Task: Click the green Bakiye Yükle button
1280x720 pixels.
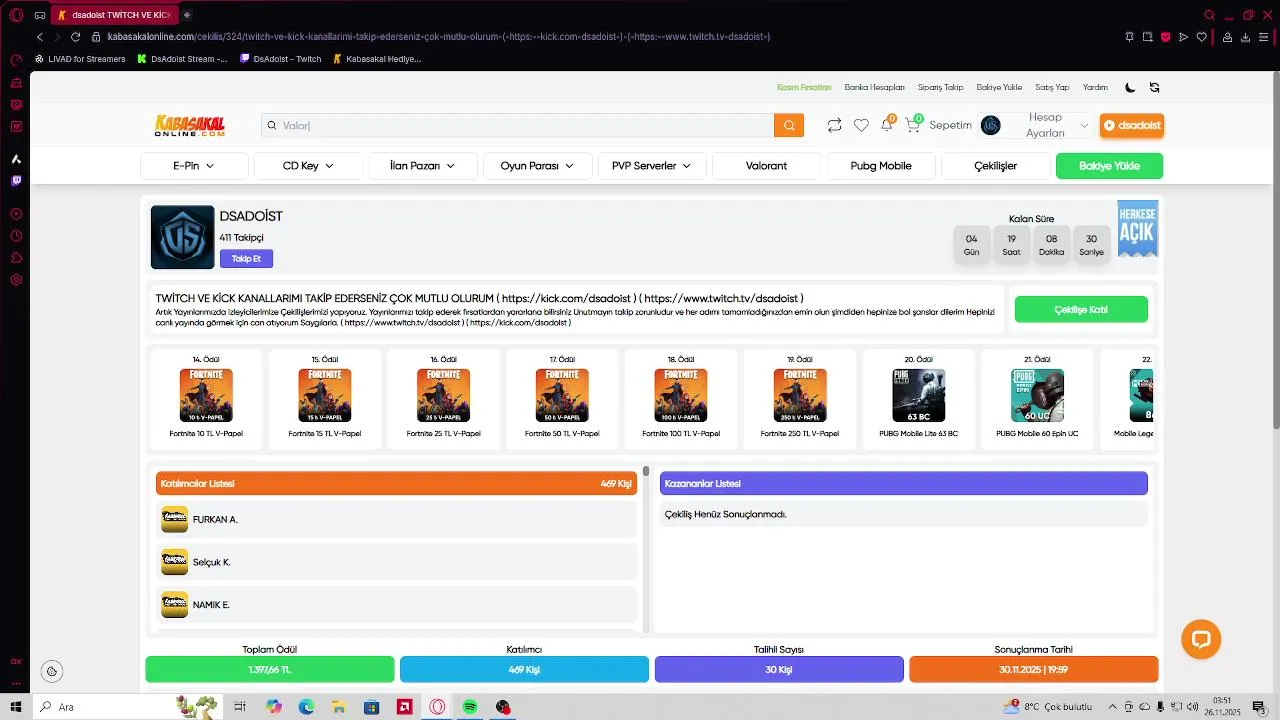Action: tap(1109, 166)
